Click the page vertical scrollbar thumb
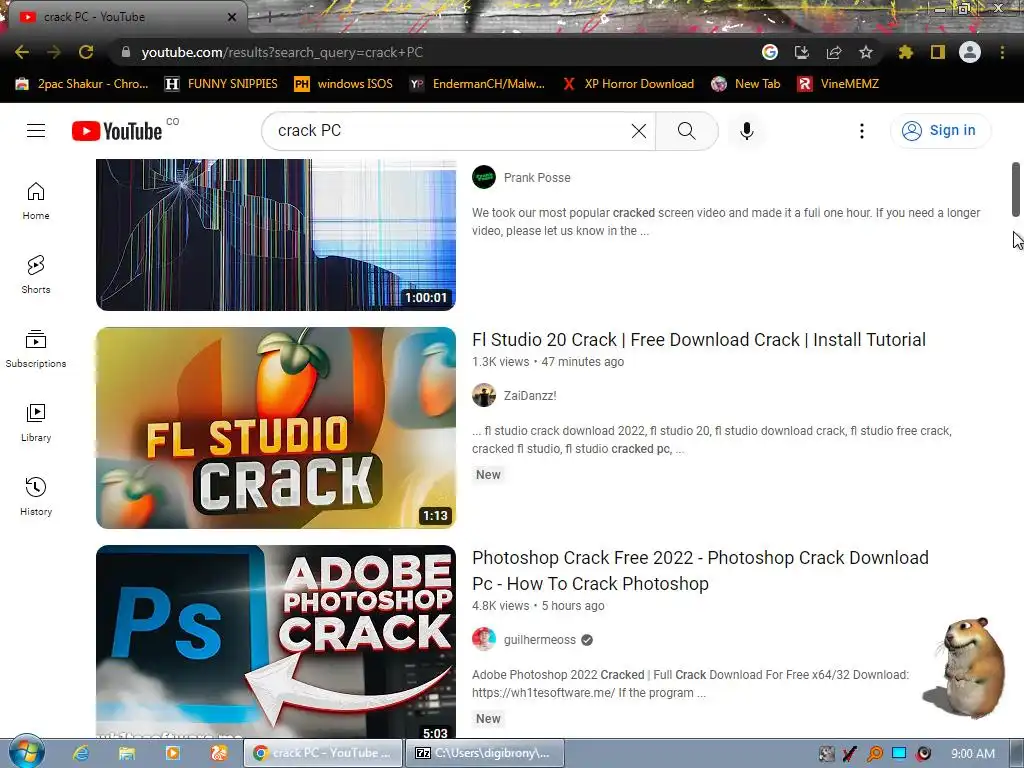The height and width of the screenshot is (768, 1024). pyautogui.click(x=1016, y=189)
